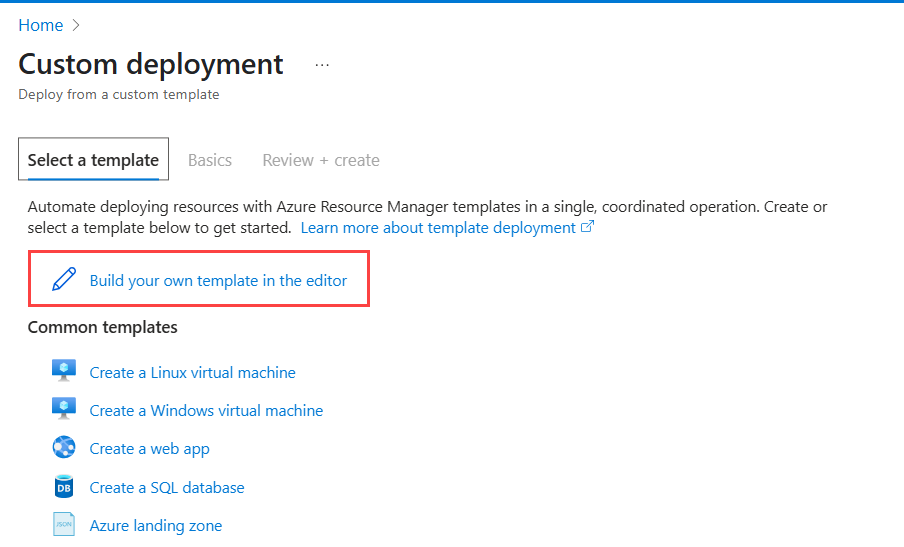
Task: Click the SQL database icon
Action: tap(64, 487)
